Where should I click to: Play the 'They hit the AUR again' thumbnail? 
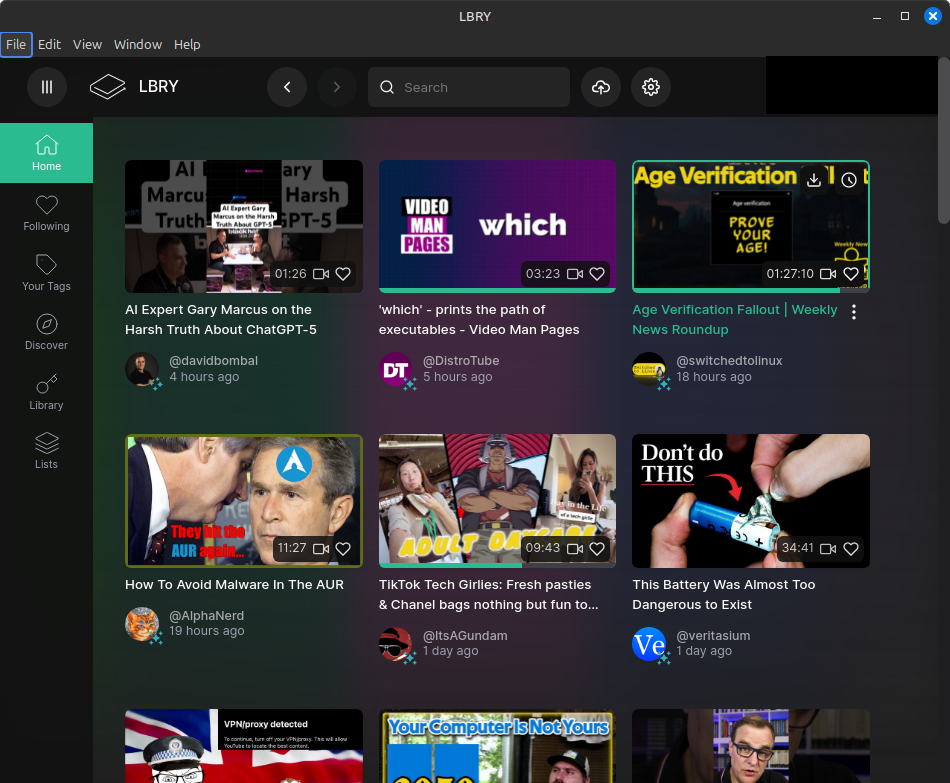[x=244, y=501]
